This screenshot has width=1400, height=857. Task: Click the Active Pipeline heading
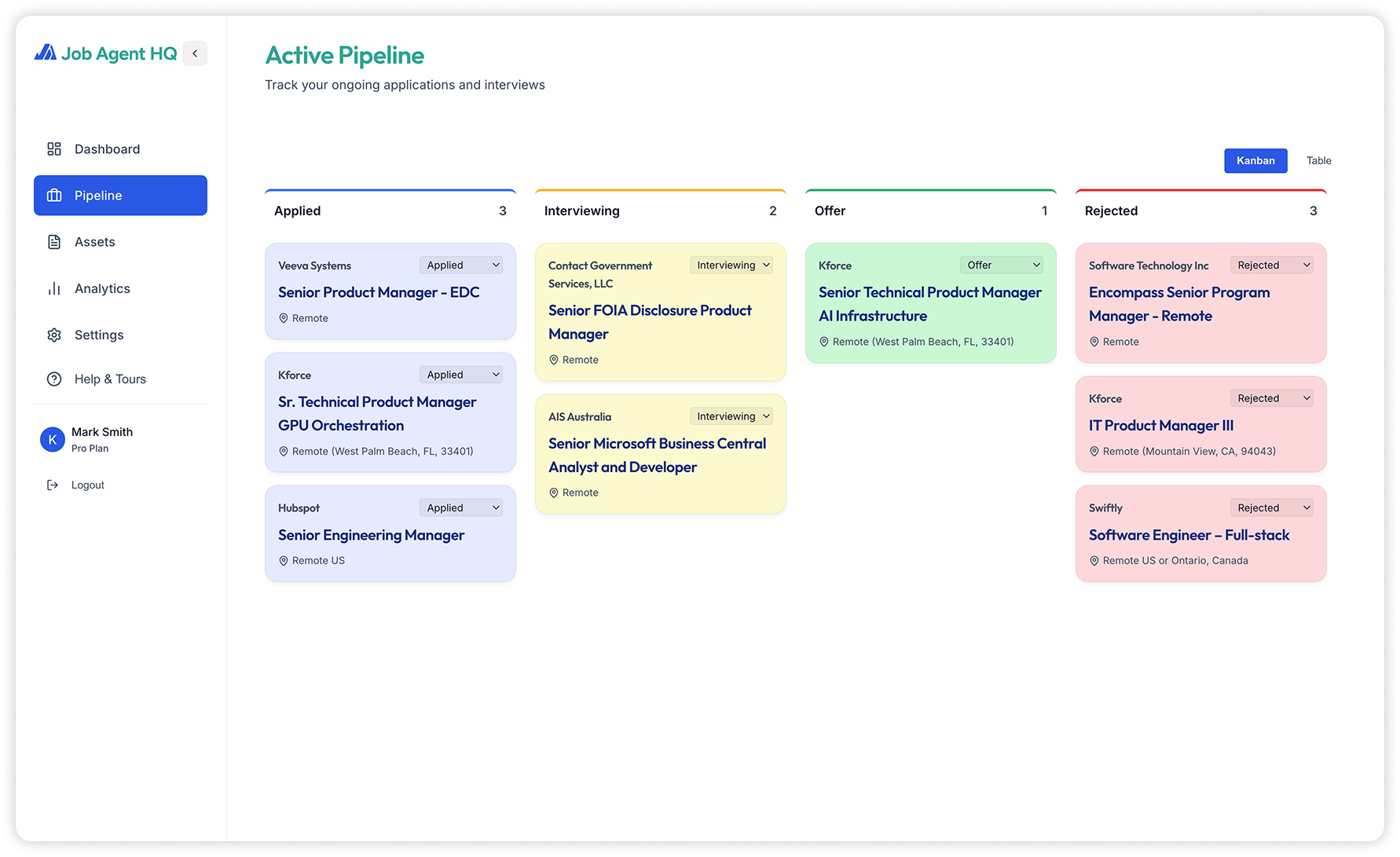click(x=345, y=56)
